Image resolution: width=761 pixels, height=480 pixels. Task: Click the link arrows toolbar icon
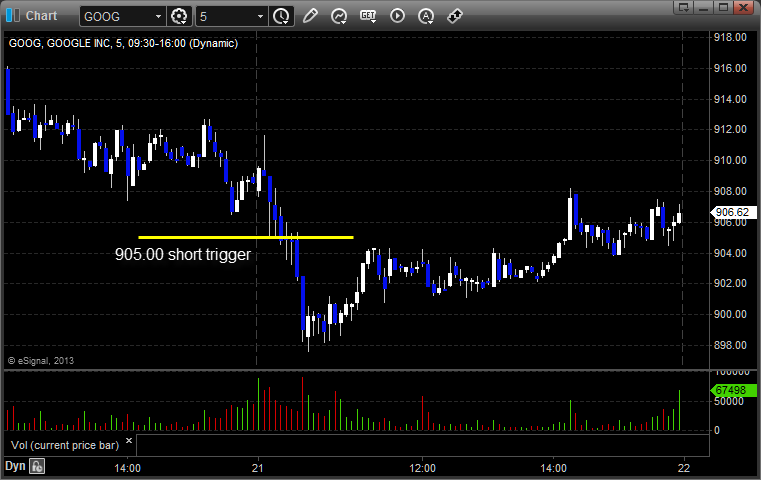tap(455, 16)
